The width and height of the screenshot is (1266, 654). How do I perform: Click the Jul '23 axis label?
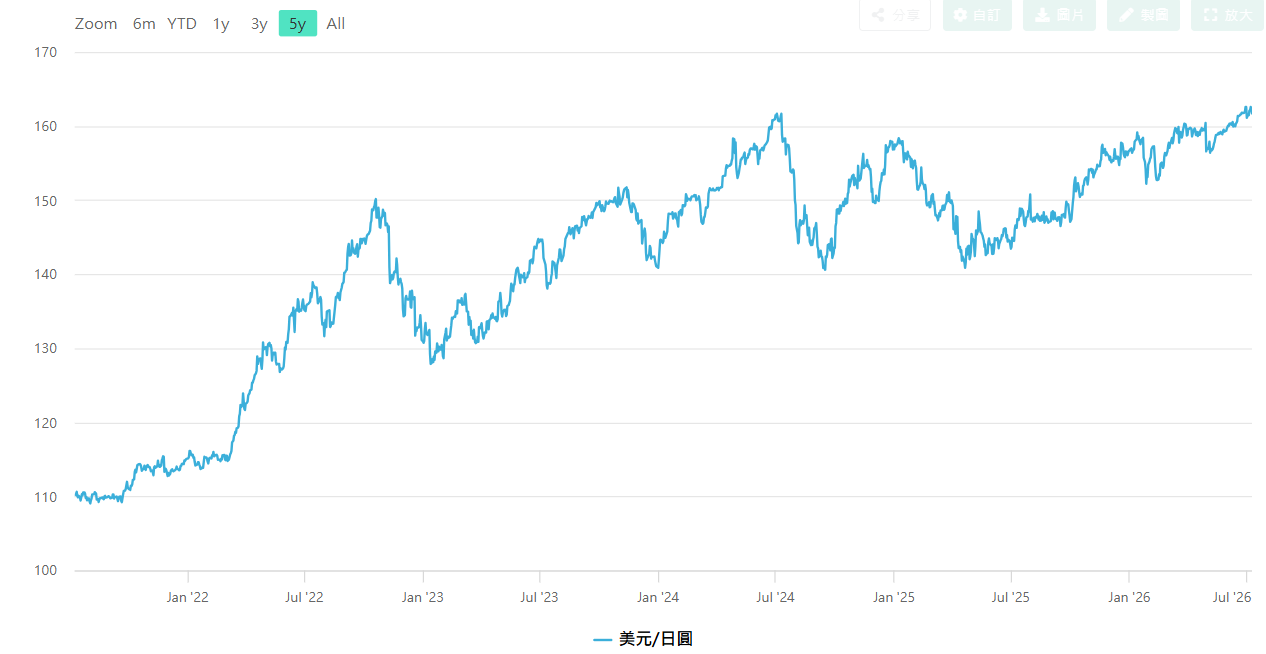[539, 597]
